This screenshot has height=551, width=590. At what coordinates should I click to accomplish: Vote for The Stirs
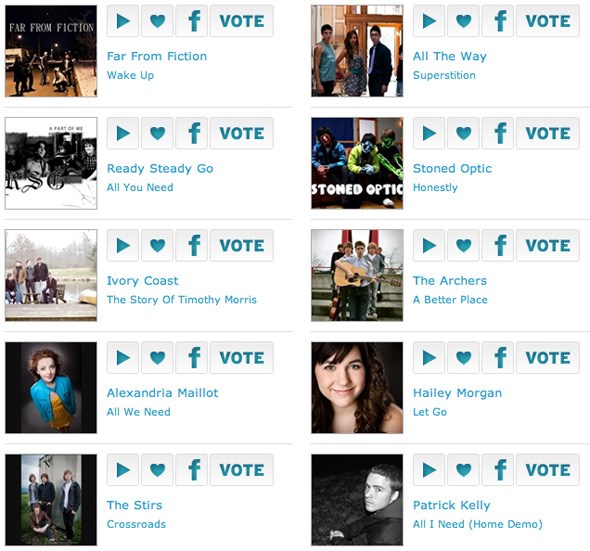tap(242, 470)
